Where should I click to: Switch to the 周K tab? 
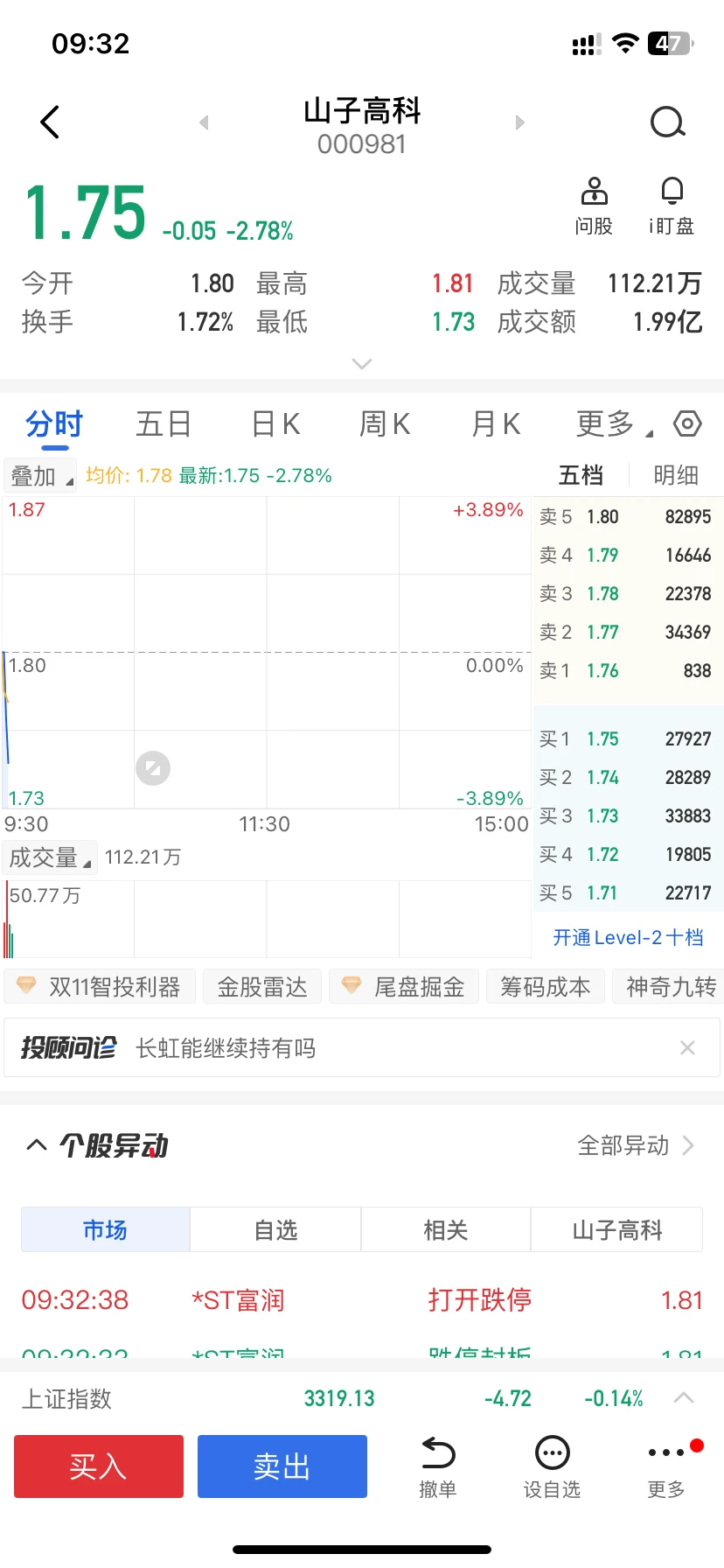(385, 424)
